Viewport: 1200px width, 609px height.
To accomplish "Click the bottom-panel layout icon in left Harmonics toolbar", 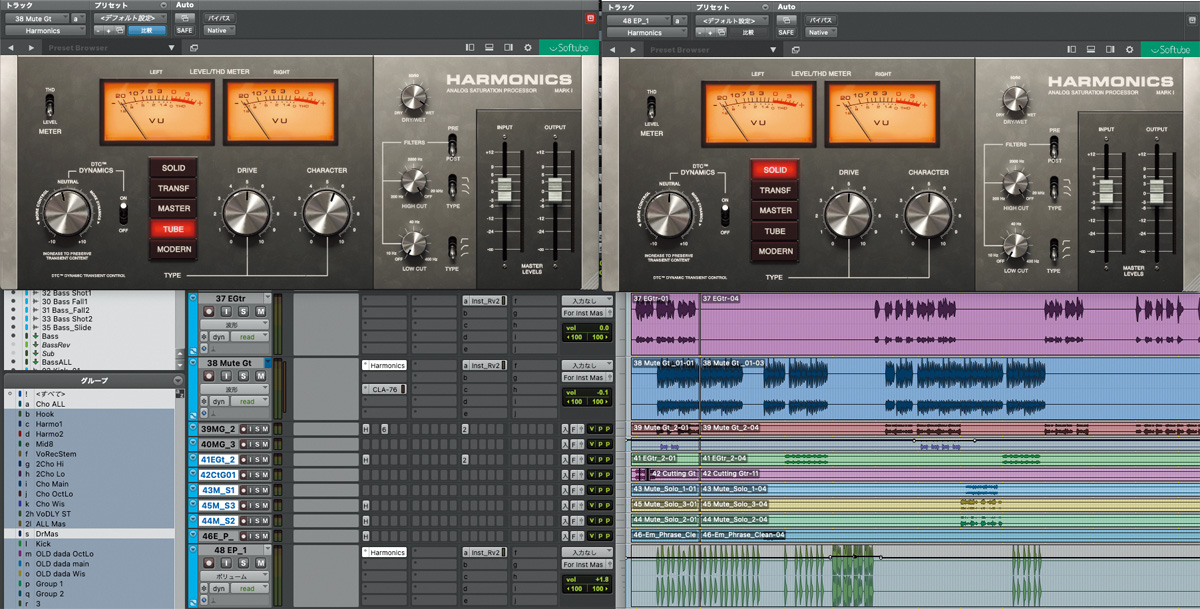I will pyautogui.click(x=490, y=48).
